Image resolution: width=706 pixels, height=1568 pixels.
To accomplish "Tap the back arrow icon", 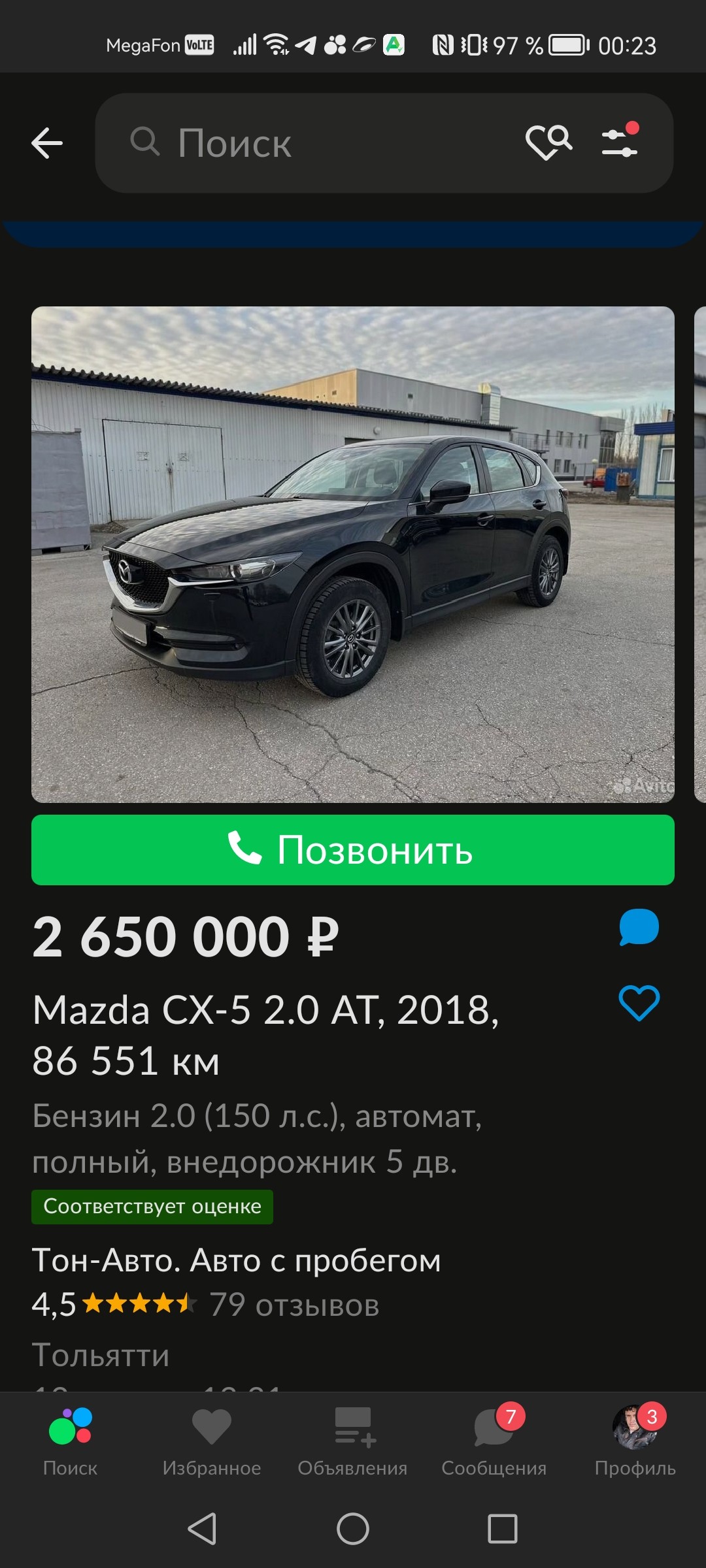I will (x=47, y=143).
